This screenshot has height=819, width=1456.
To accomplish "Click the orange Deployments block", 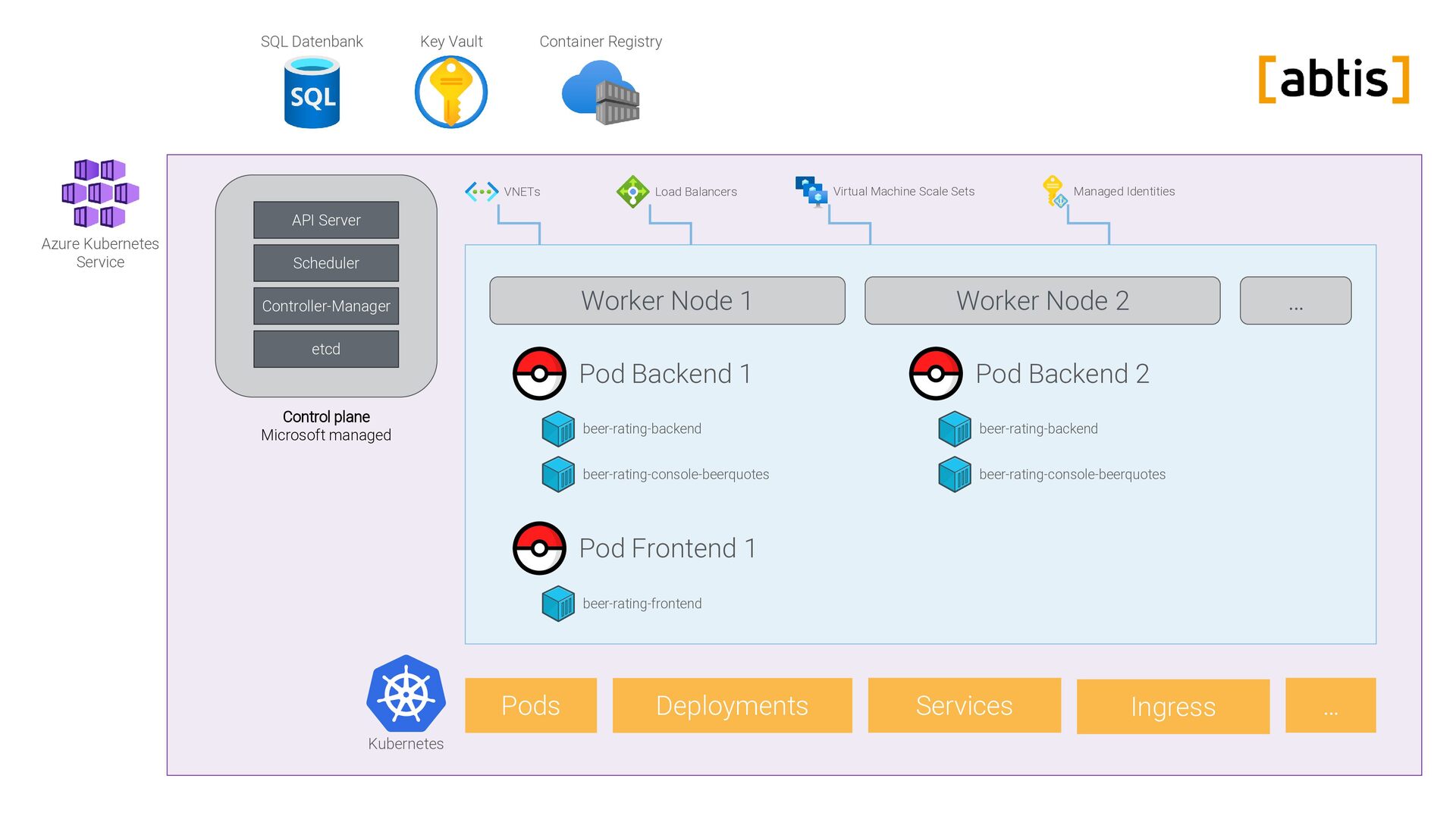I will [x=732, y=705].
